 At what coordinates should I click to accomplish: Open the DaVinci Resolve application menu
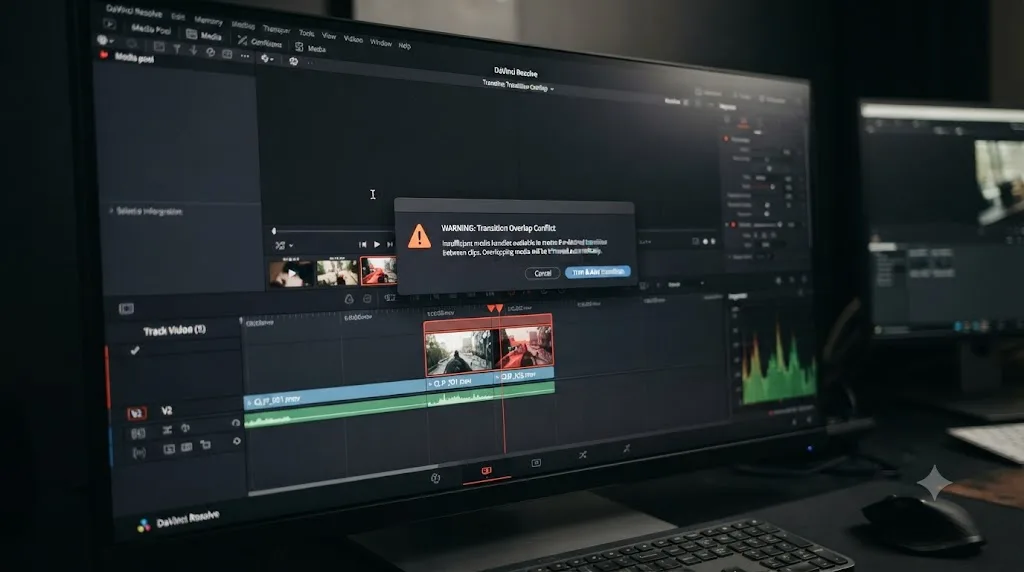(133, 11)
